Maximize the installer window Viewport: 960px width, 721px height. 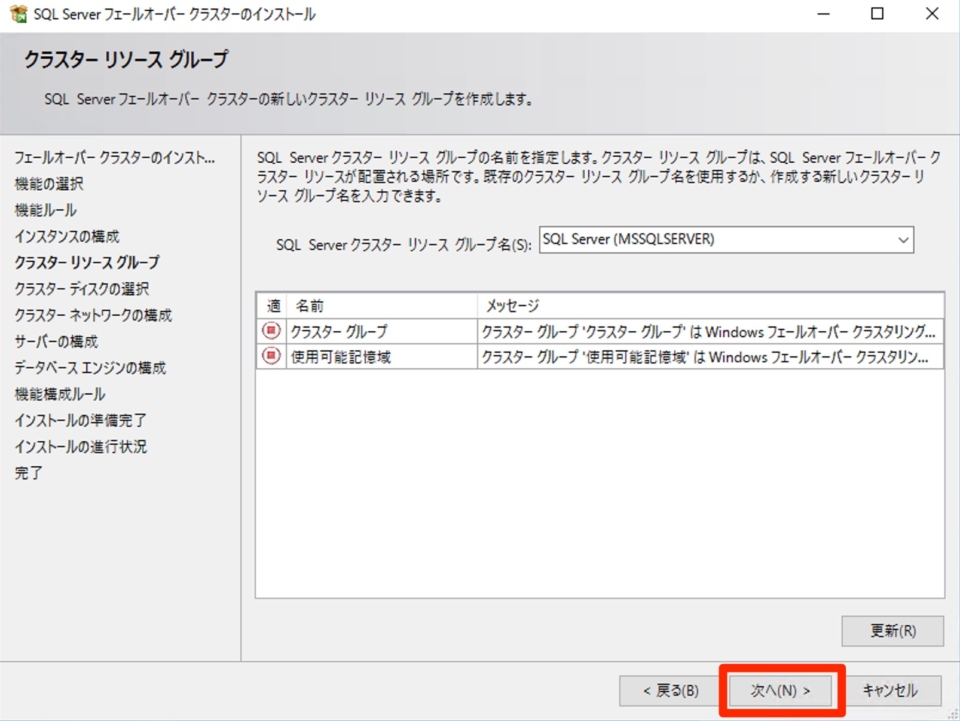coord(877,13)
